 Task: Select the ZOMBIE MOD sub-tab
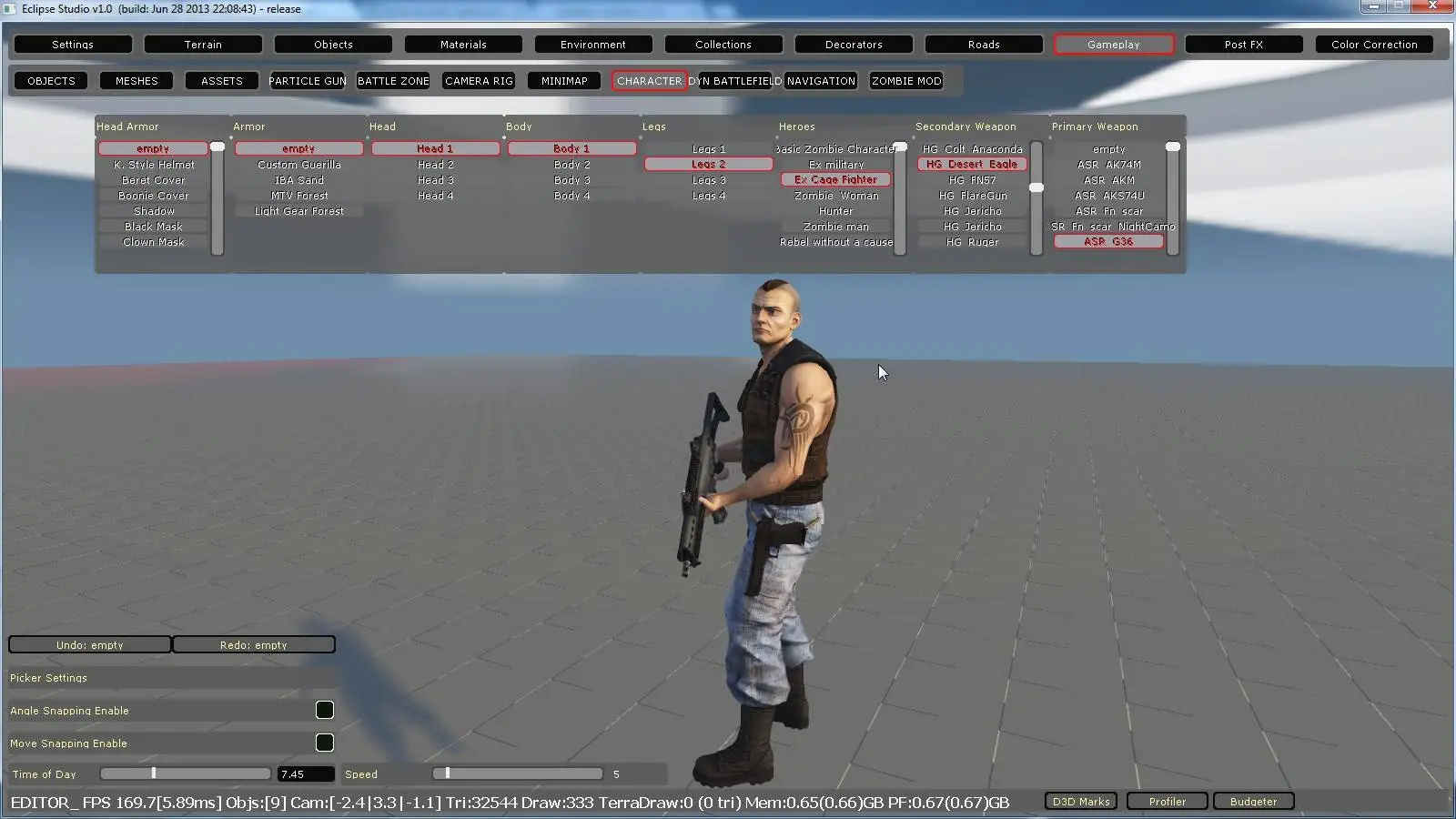[906, 81]
